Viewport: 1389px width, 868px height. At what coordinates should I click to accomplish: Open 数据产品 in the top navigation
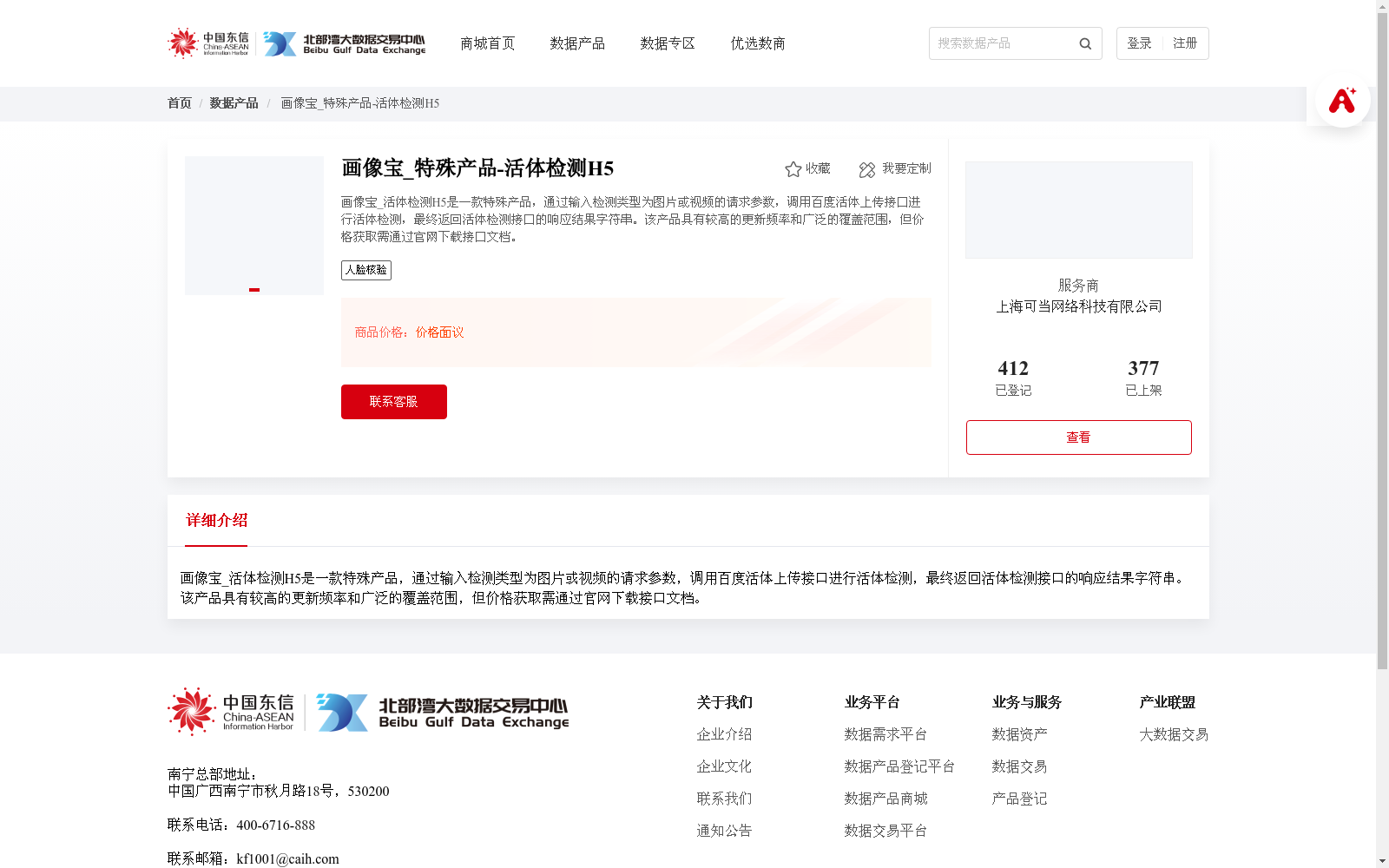577,43
